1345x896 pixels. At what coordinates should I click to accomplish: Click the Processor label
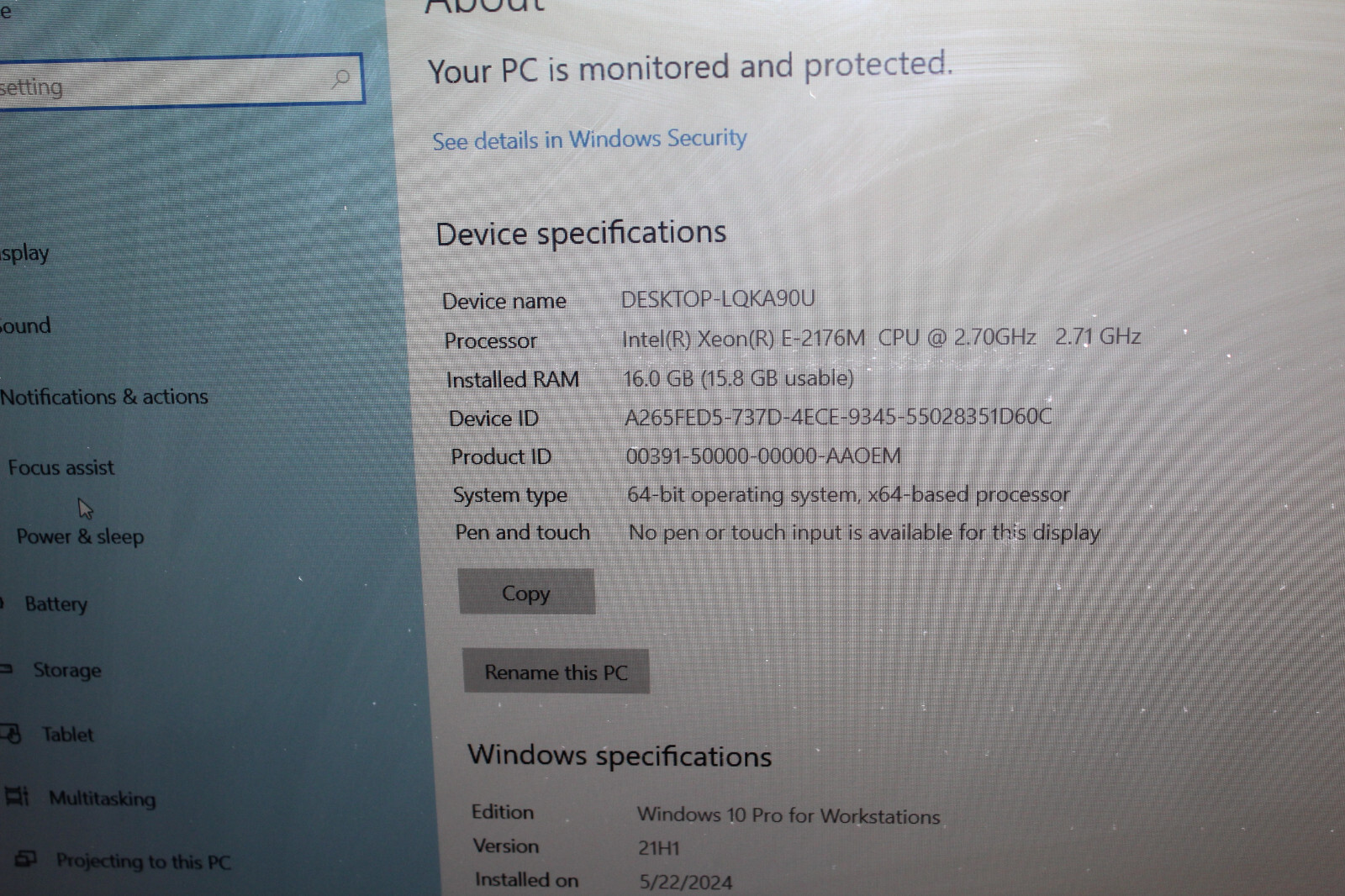(490, 340)
